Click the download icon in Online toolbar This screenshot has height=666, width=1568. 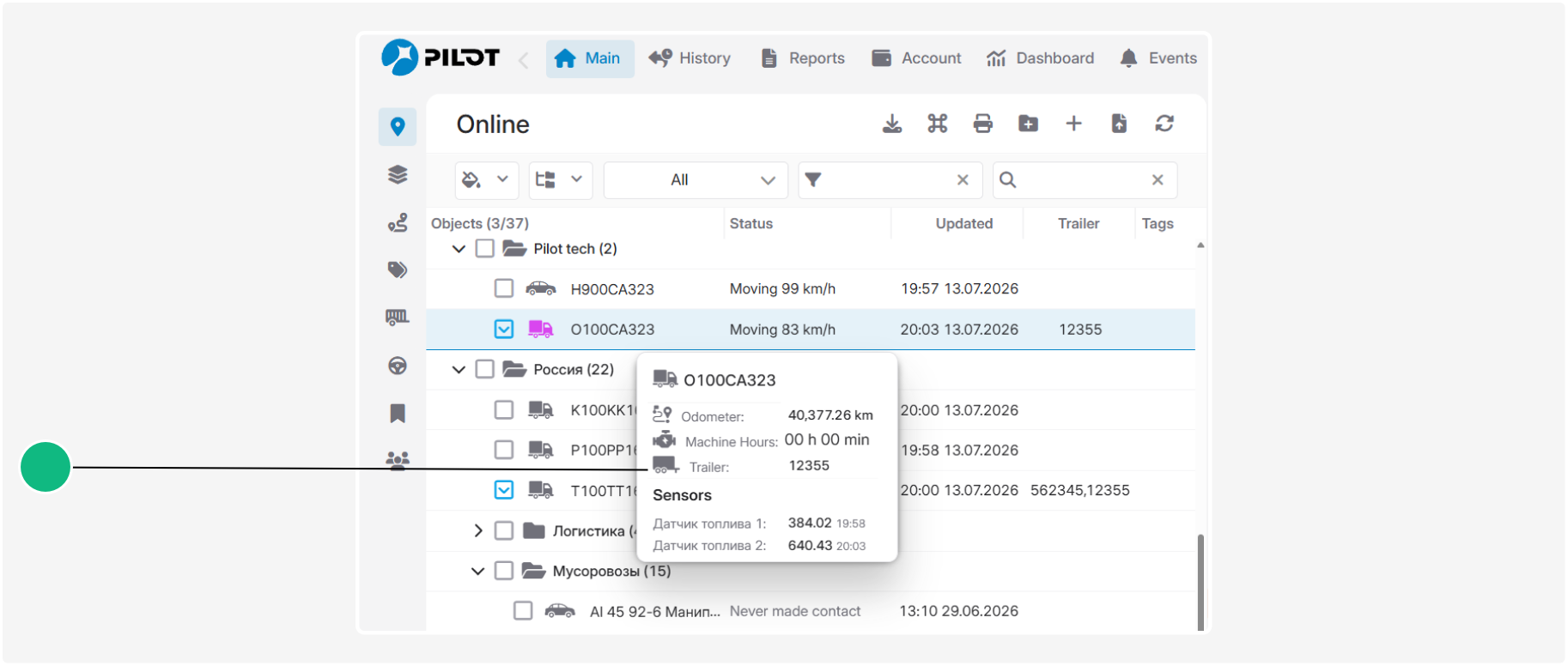pyautogui.click(x=892, y=124)
